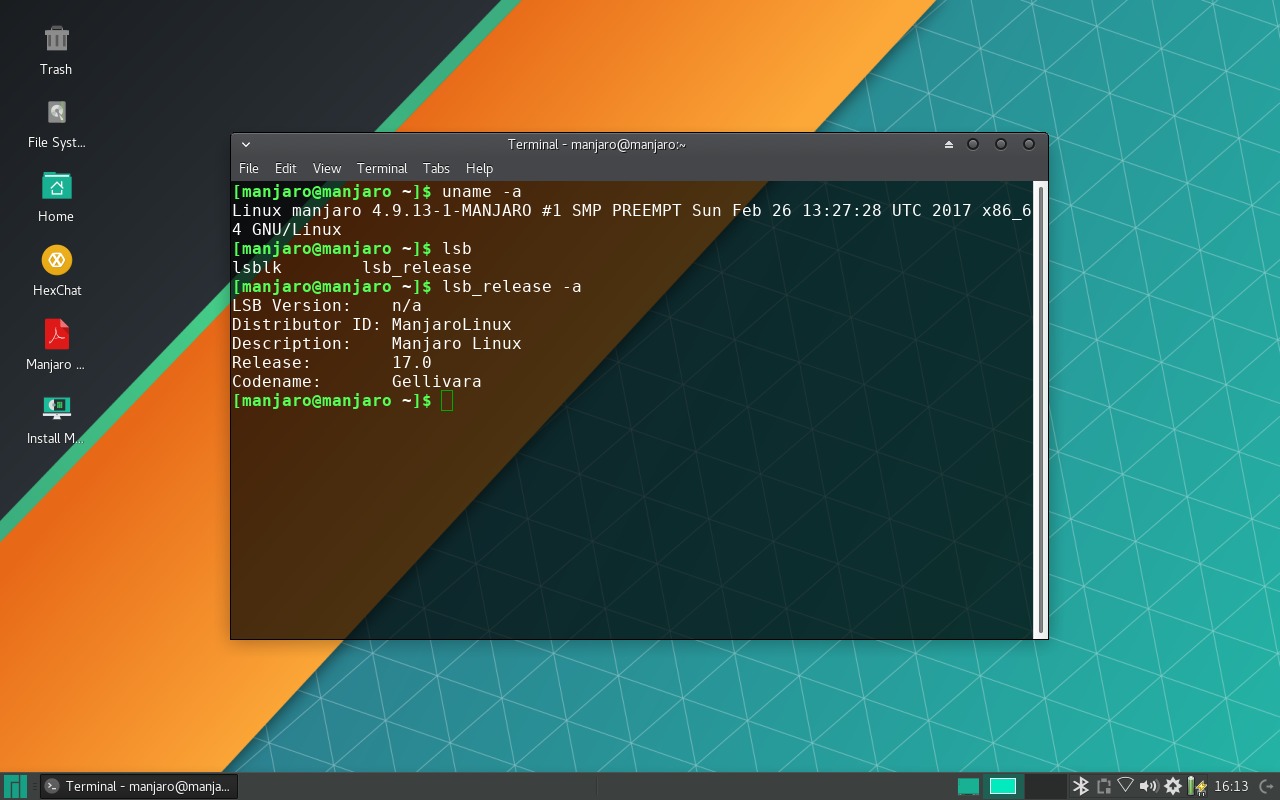Open the Tabs menu in Terminal
Viewport: 1280px width, 800px height.
[x=436, y=168]
